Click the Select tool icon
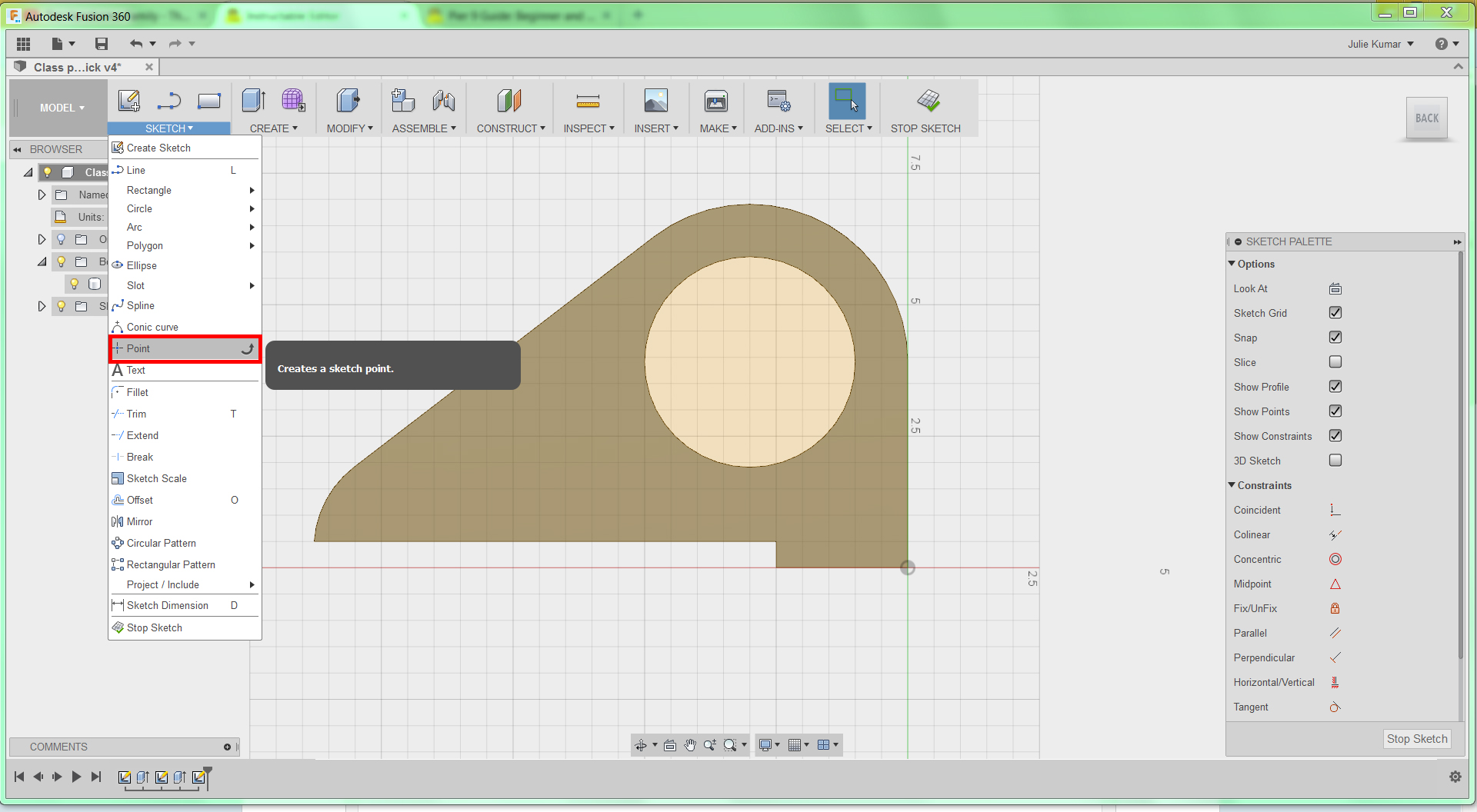1477x812 pixels. click(x=846, y=101)
